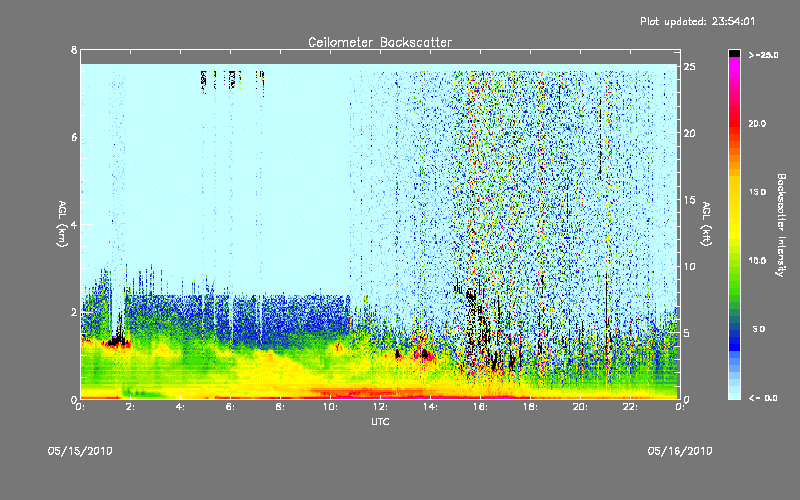Screen dimensions: 800x500
Task: Select the 2 tick on the km axis
Action: (74, 312)
